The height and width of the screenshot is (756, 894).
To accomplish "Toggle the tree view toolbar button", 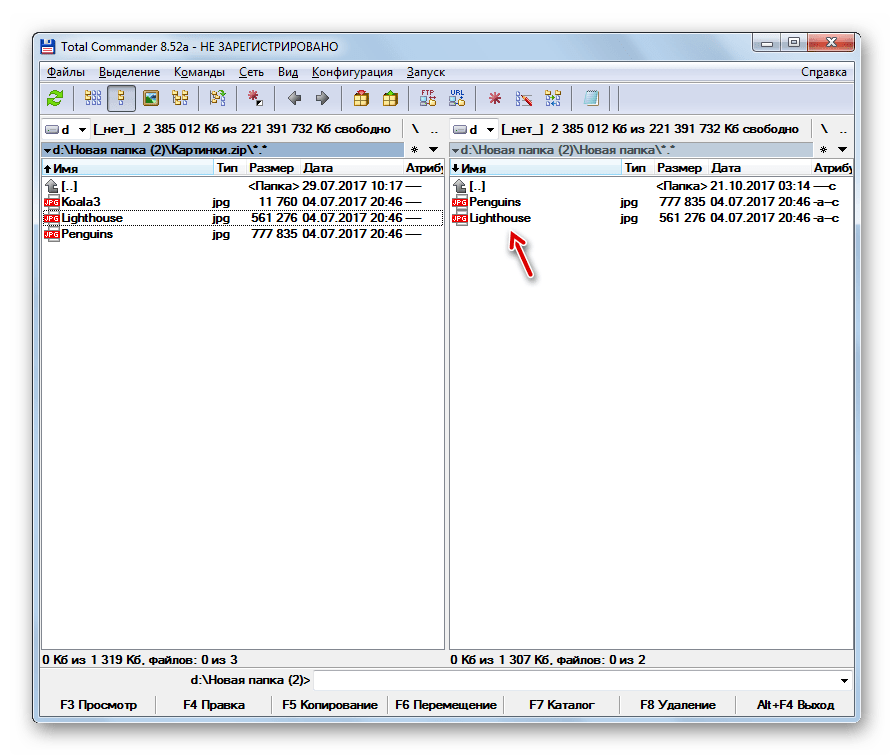I will click(180, 98).
